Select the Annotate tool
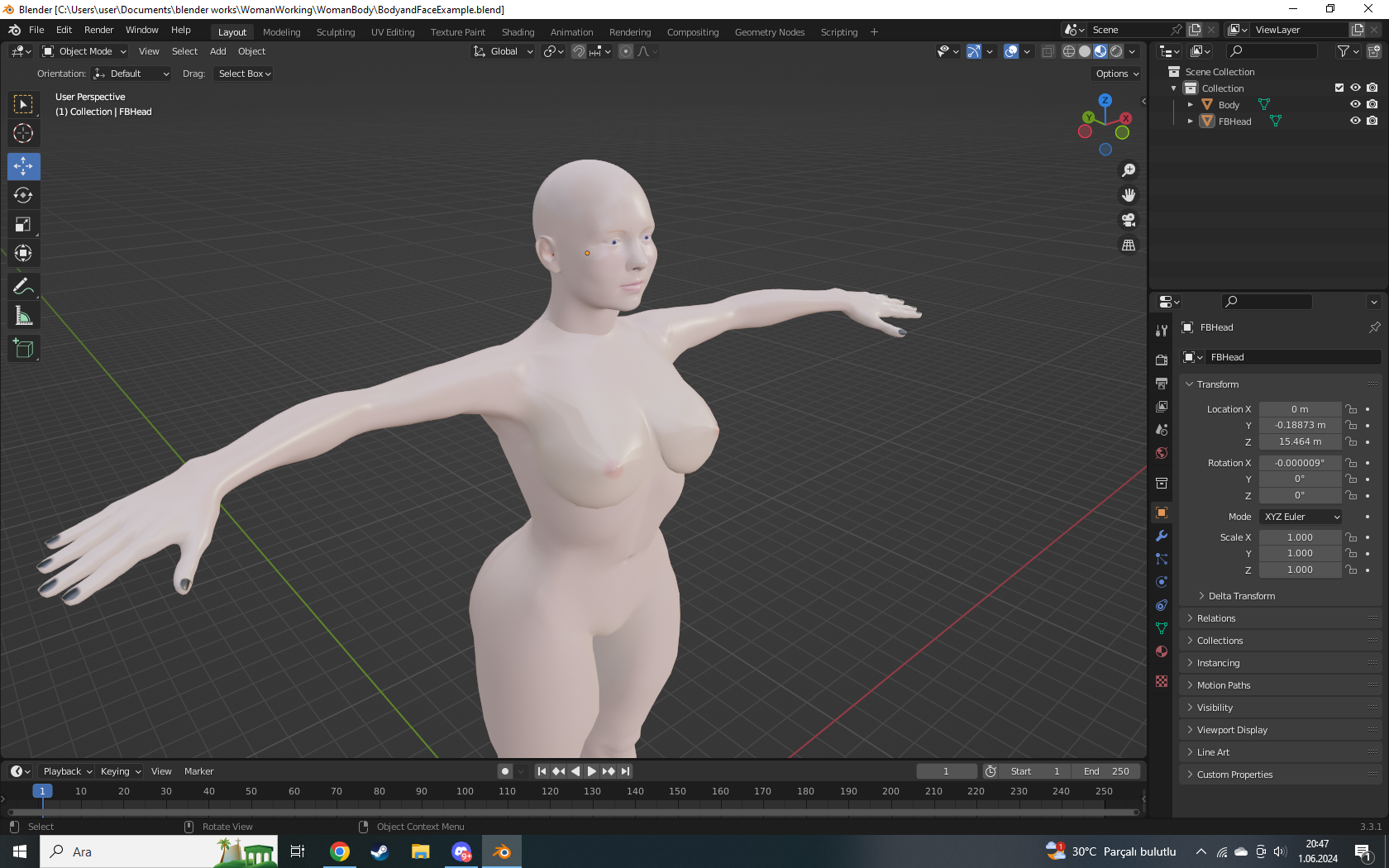The width and height of the screenshot is (1389, 868). pos(23,287)
